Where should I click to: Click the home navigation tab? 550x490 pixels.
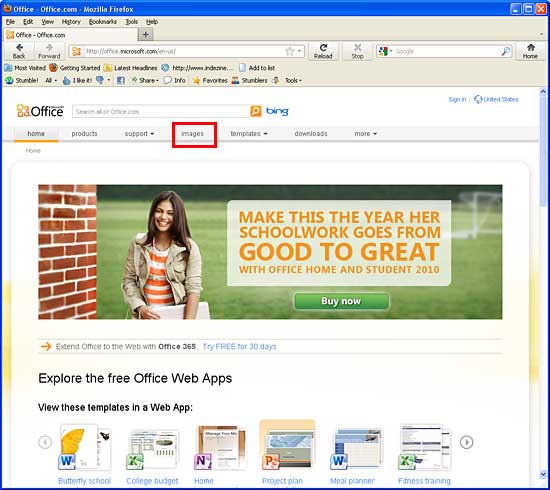pos(36,134)
